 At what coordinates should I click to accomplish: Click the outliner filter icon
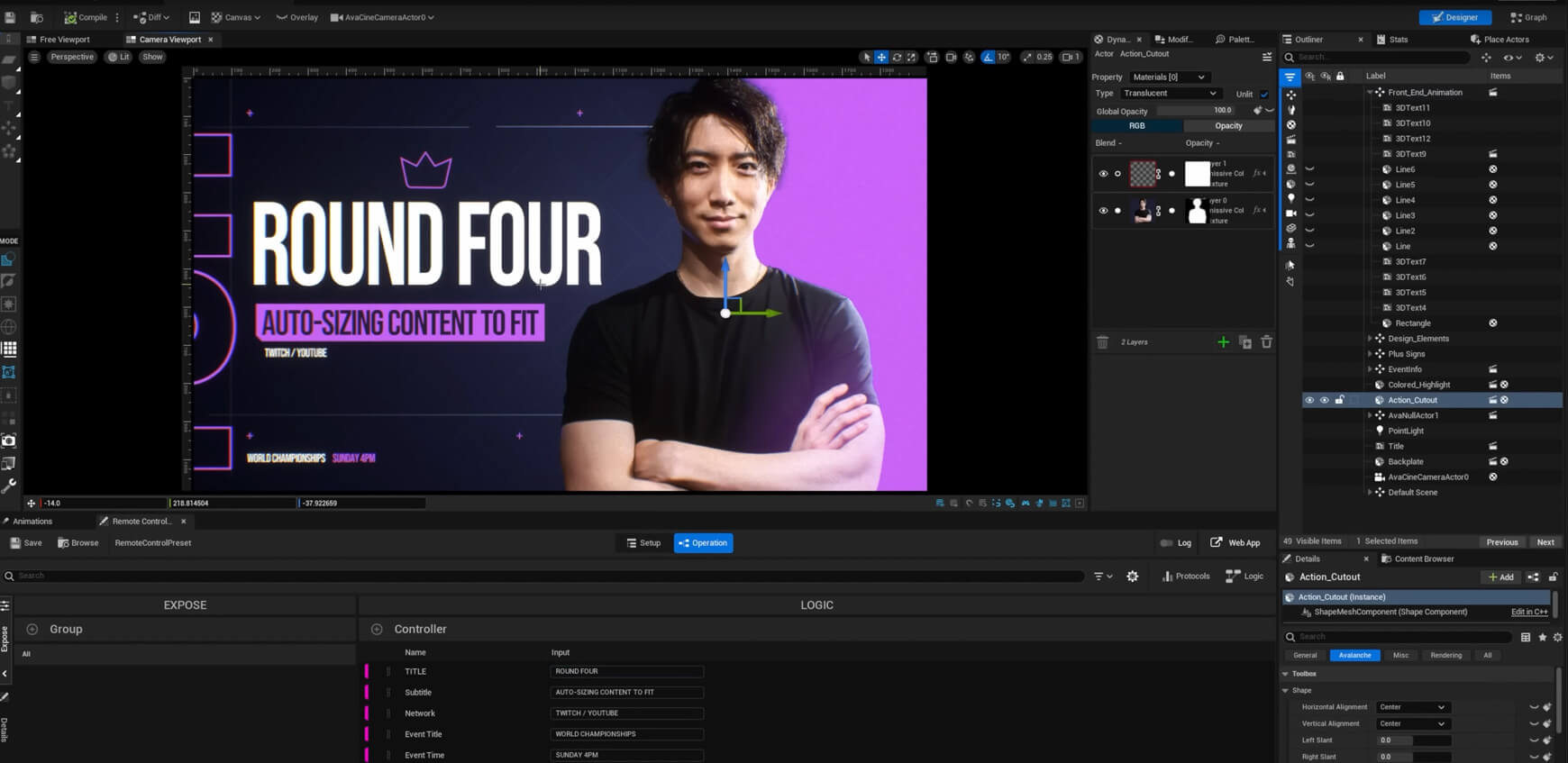tap(1290, 77)
